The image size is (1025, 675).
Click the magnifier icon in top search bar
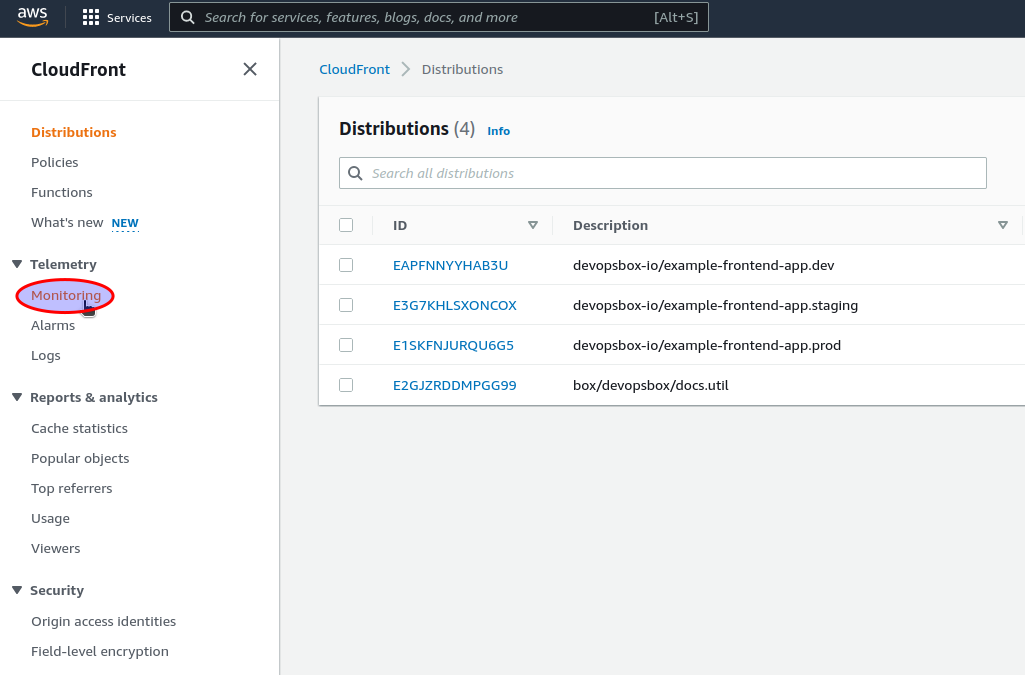coord(186,16)
